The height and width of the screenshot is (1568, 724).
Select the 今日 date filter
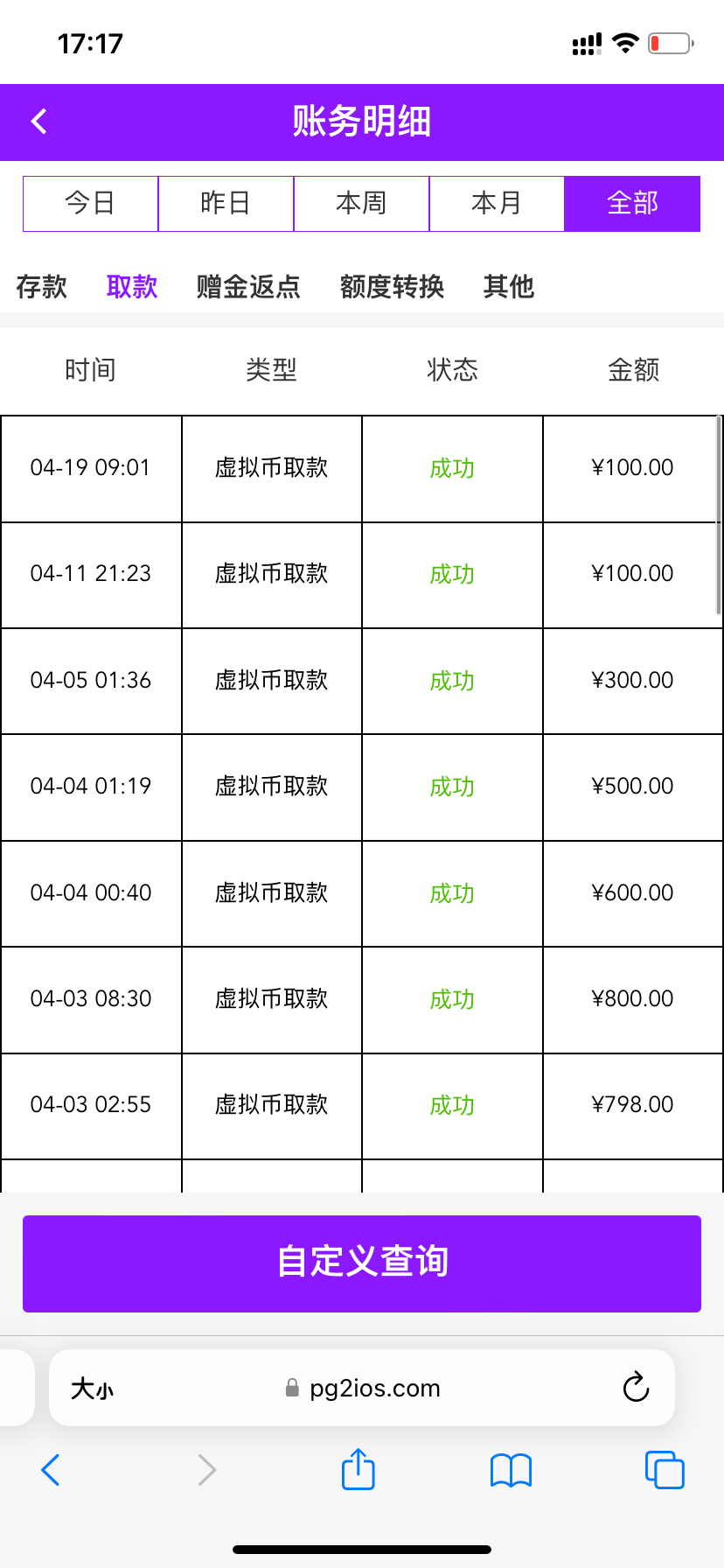pos(90,203)
